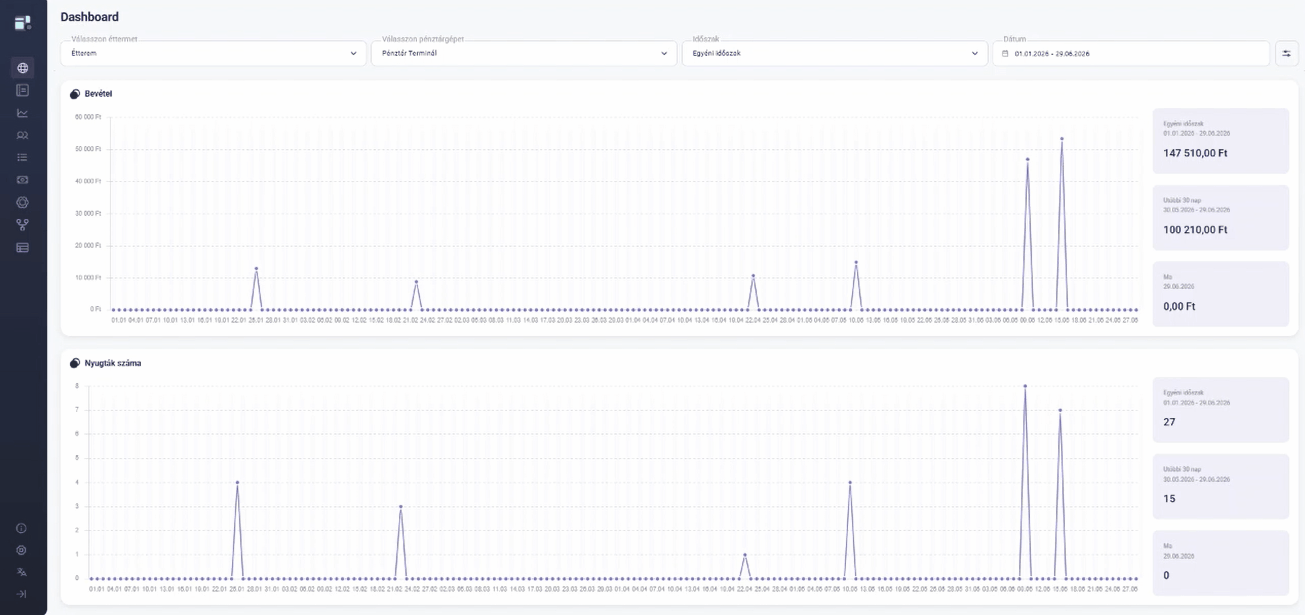Open the cash banknote sidebar icon
The height and width of the screenshot is (615, 1305).
(22, 180)
